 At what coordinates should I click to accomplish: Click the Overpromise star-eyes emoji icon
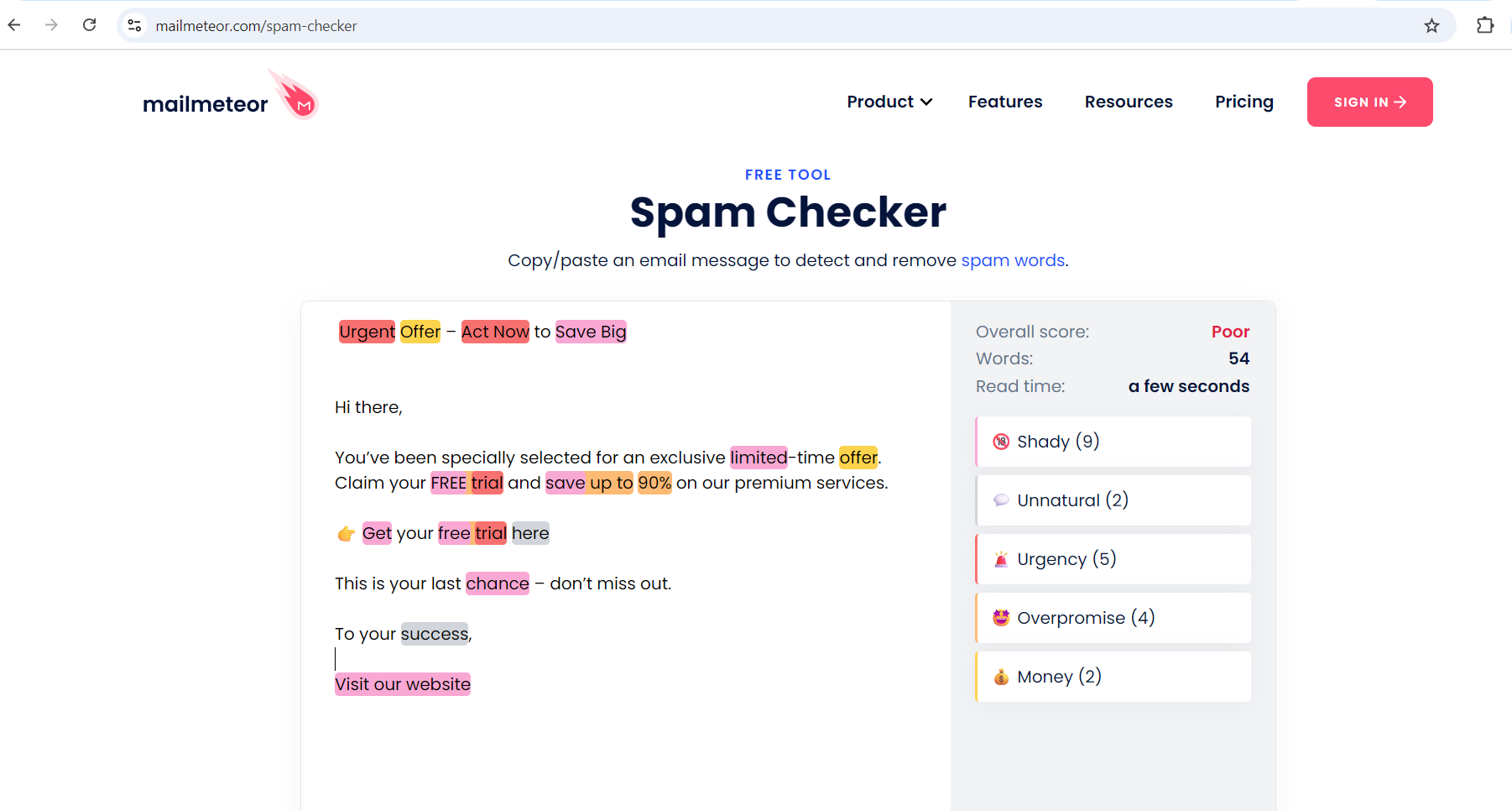(1001, 618)
